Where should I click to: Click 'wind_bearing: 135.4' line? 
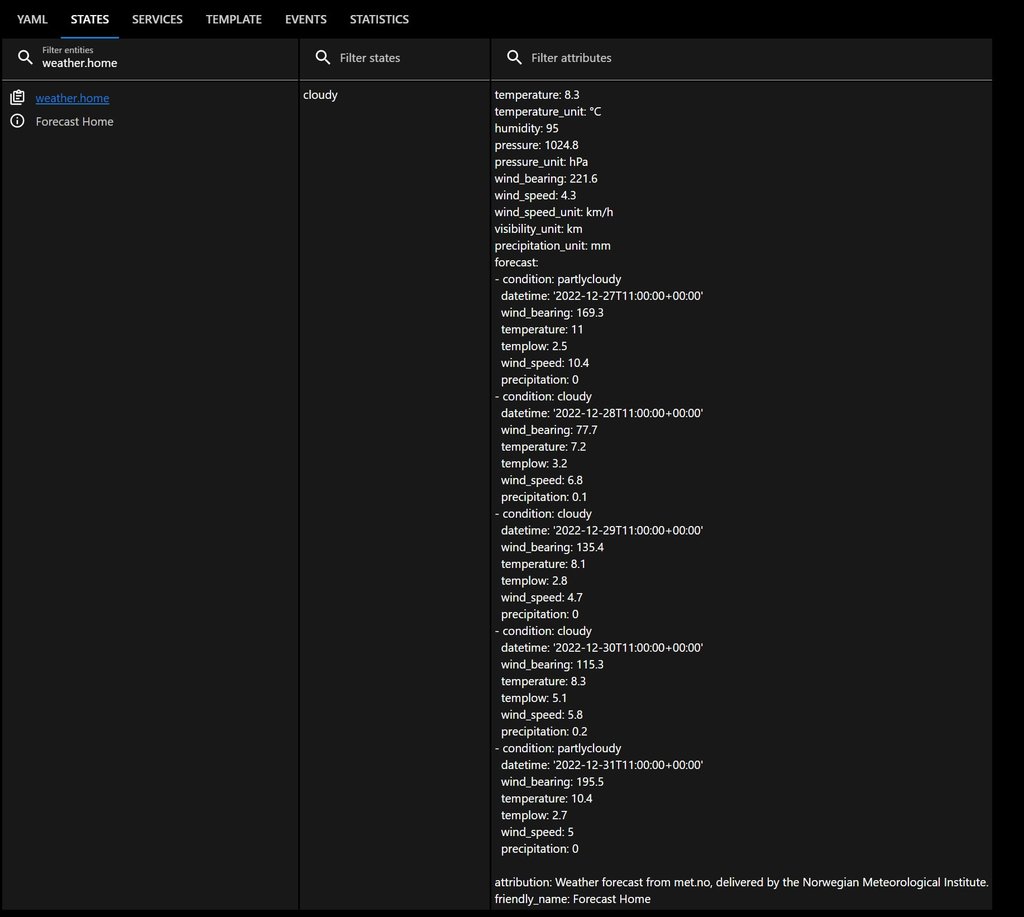point(552,547)
